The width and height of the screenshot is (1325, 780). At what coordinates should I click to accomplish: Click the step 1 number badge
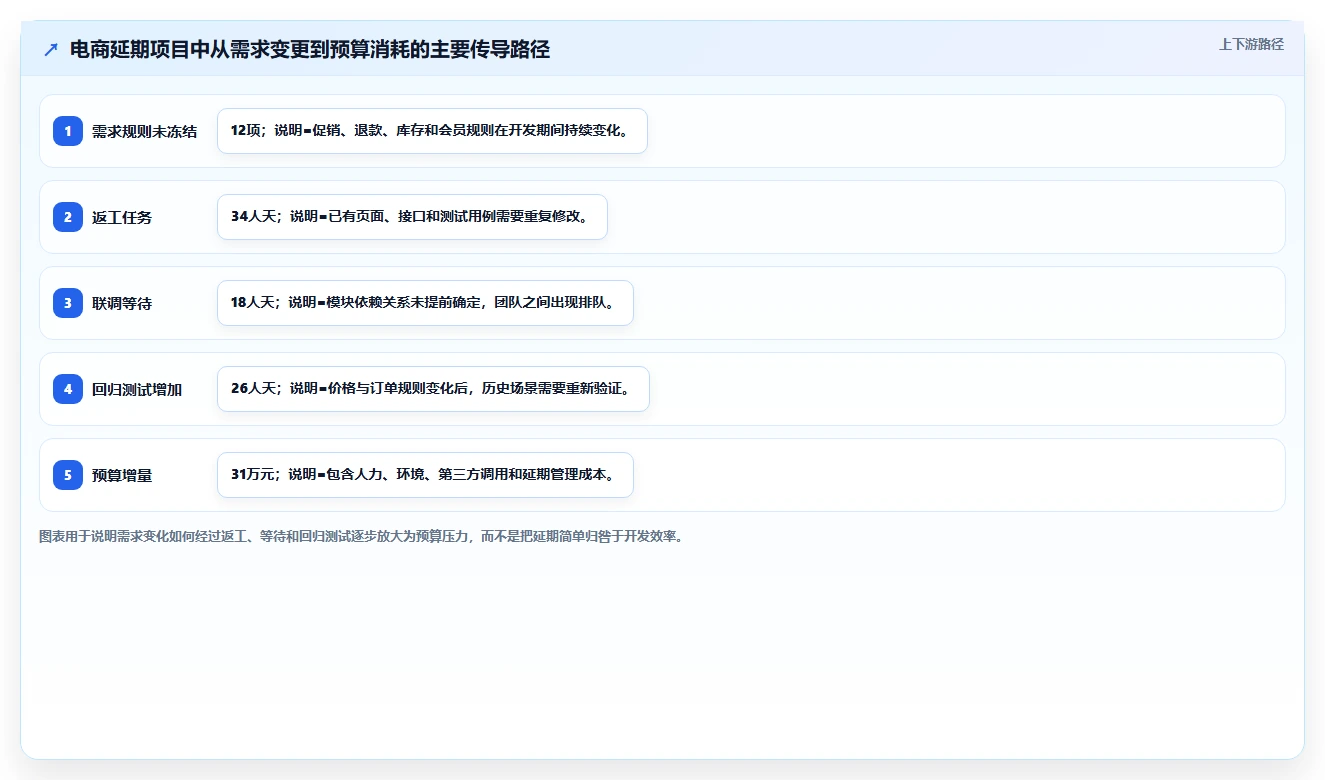(x=68, y=131)
